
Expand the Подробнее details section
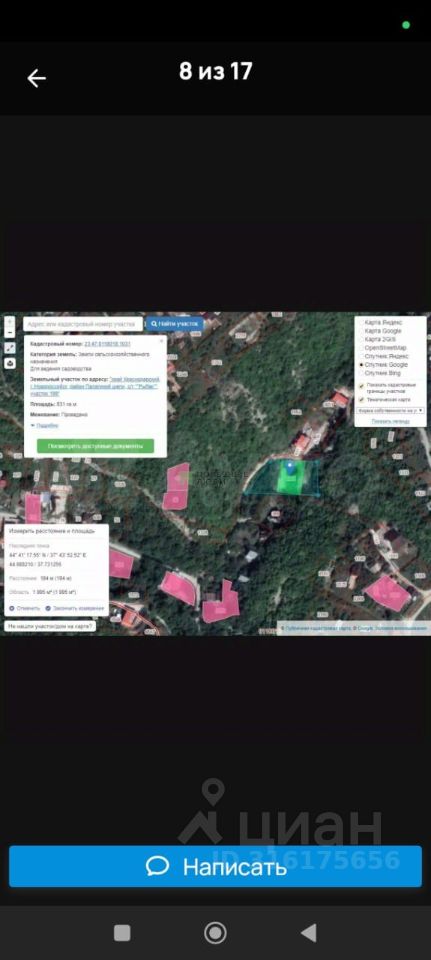point(45,425)
